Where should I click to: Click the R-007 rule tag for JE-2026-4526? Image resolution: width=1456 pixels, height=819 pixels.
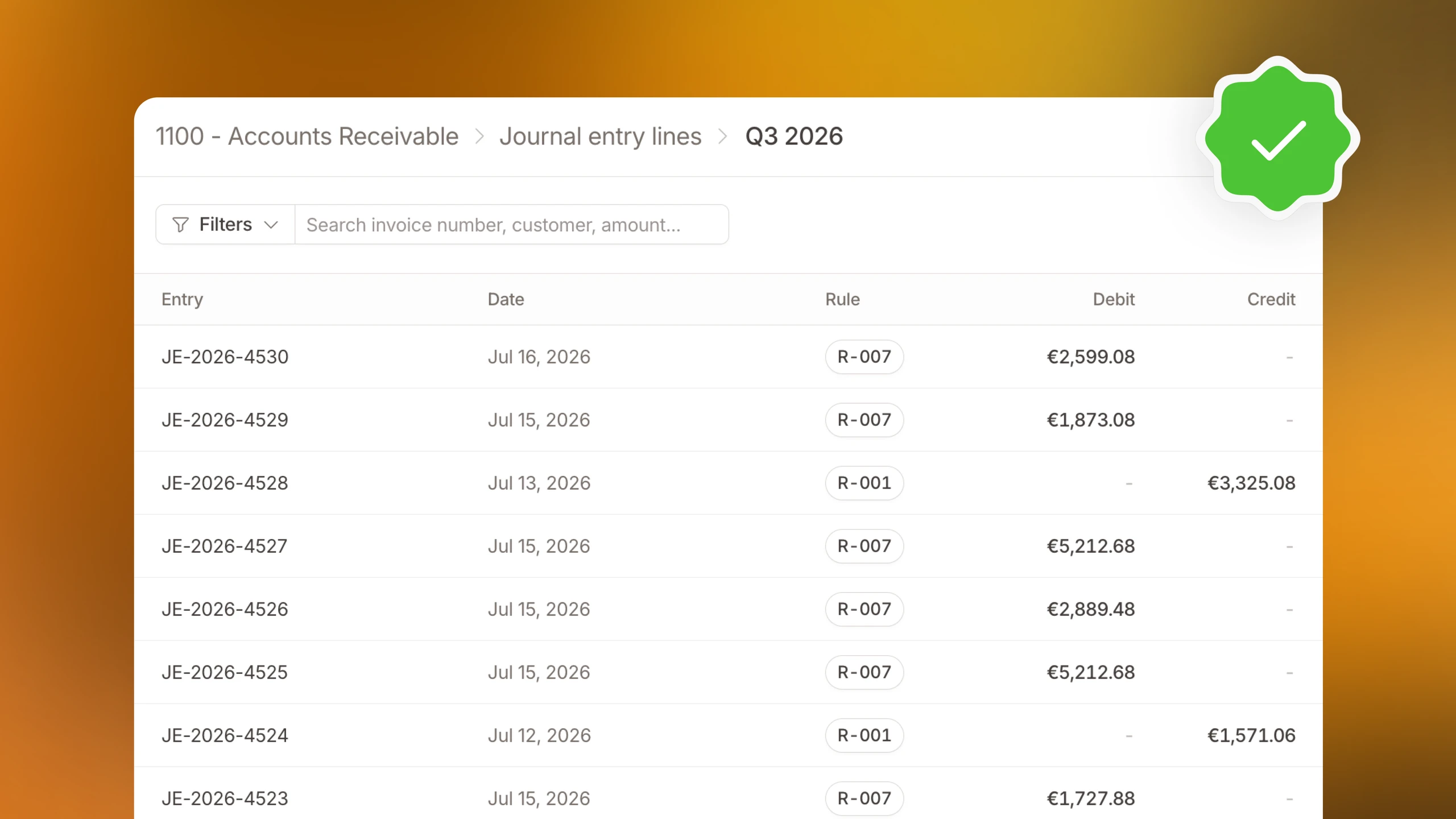click(x=864, y=609)
